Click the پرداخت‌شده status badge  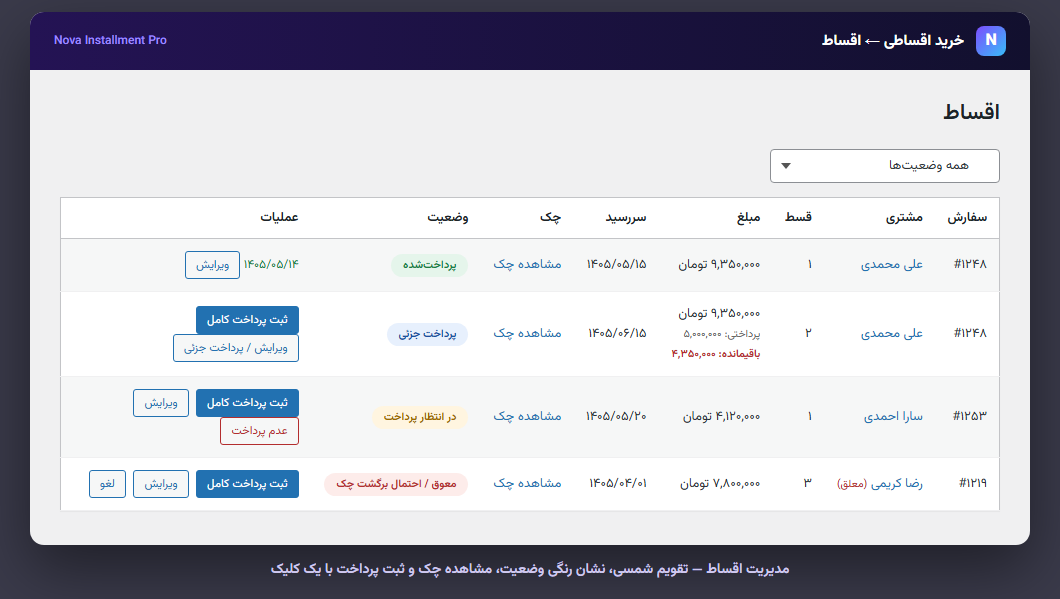click(x=429, y=265)
